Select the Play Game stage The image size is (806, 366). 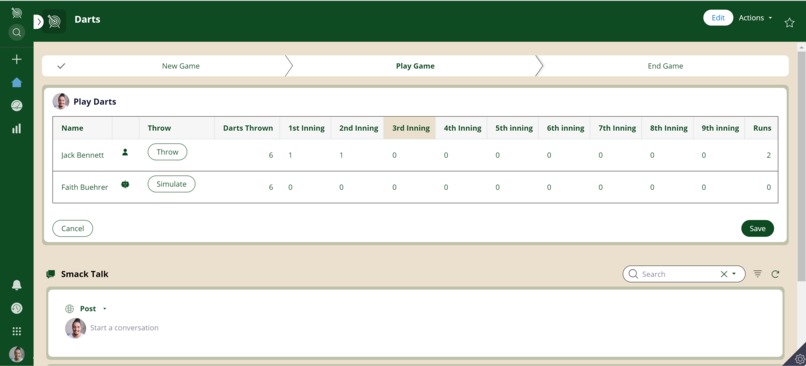(415, 66)
